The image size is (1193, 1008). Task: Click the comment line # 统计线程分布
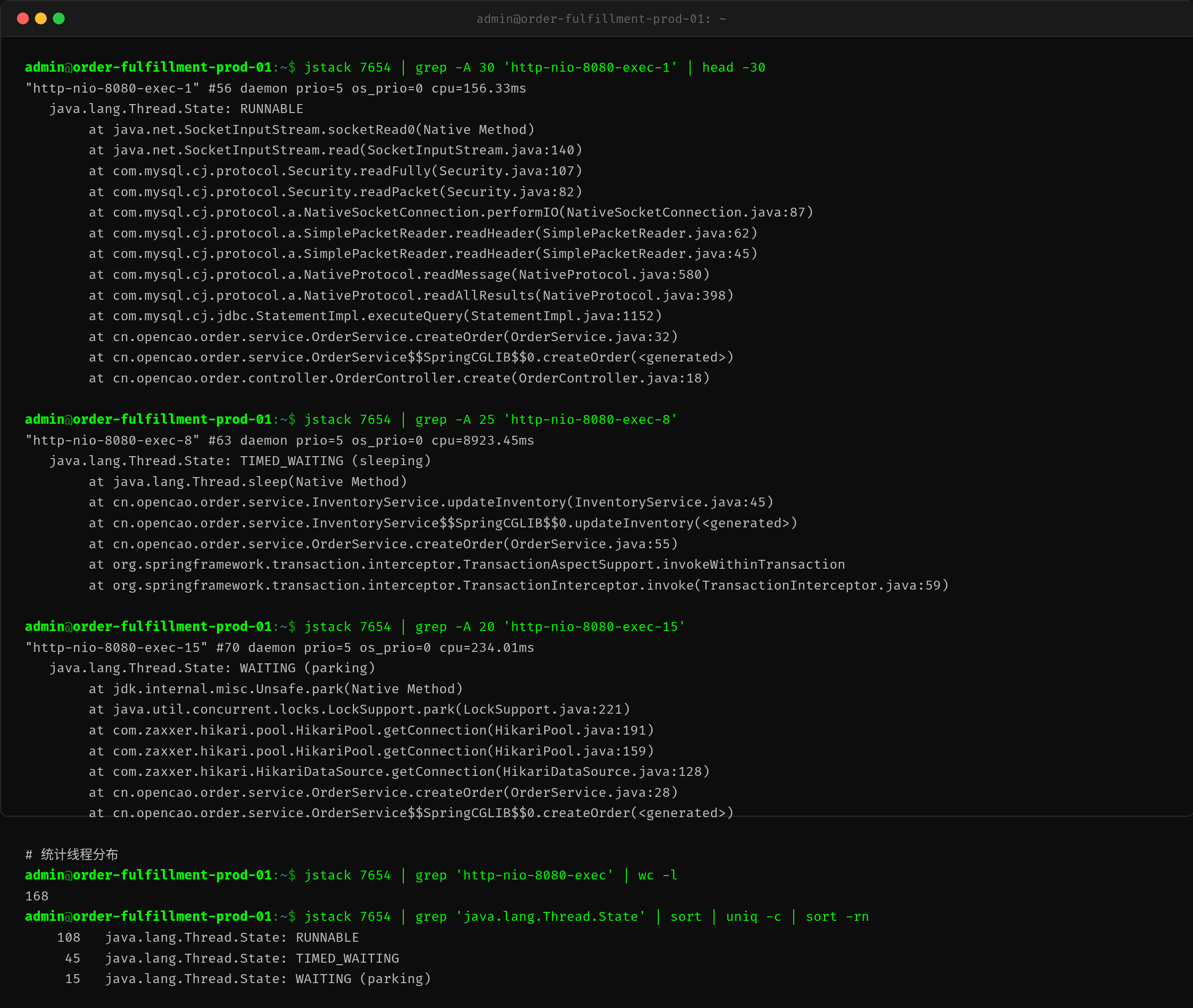[71, 855]
